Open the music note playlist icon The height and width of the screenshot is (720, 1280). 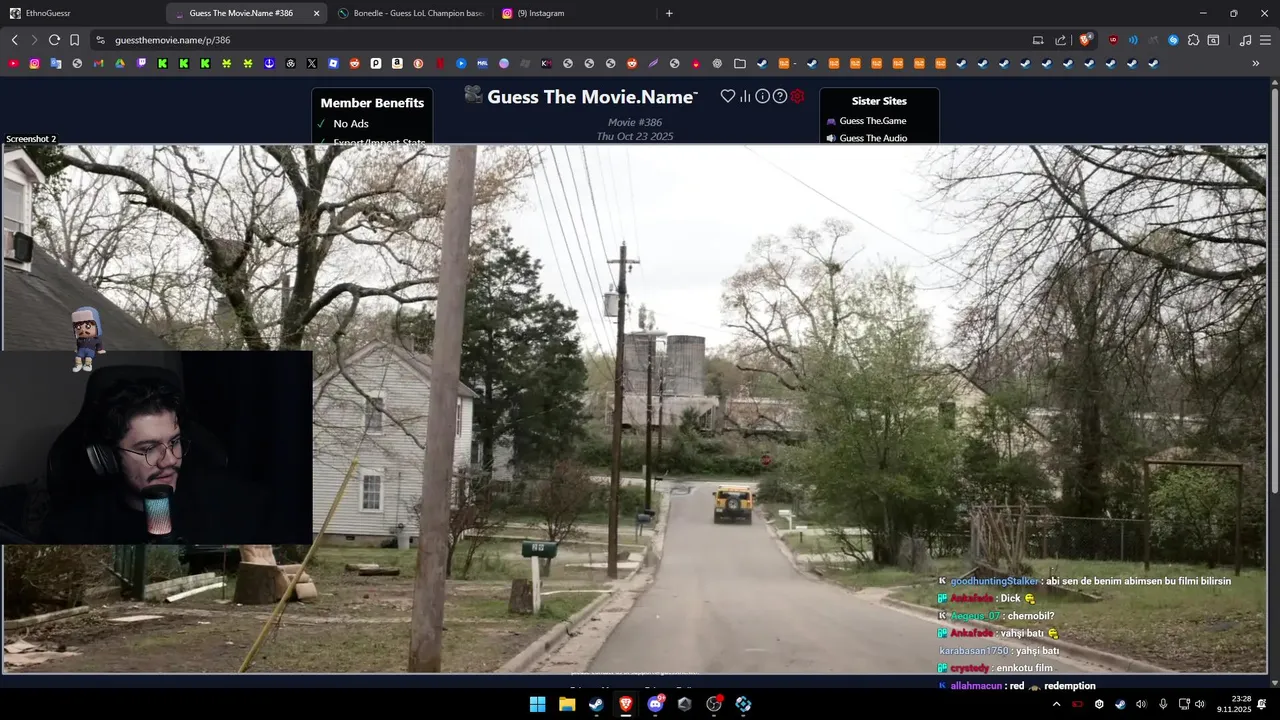coord(1245,40)
